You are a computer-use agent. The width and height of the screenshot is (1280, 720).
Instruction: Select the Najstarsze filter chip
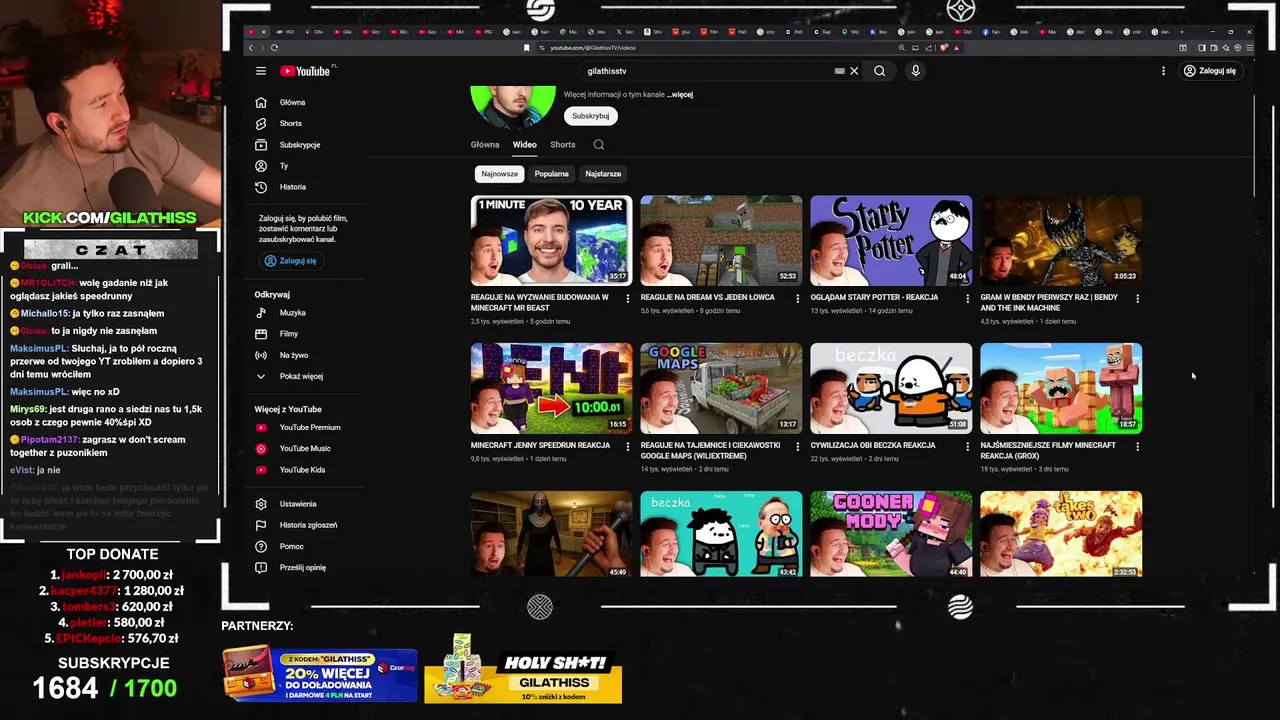click(x=603, y=174)
